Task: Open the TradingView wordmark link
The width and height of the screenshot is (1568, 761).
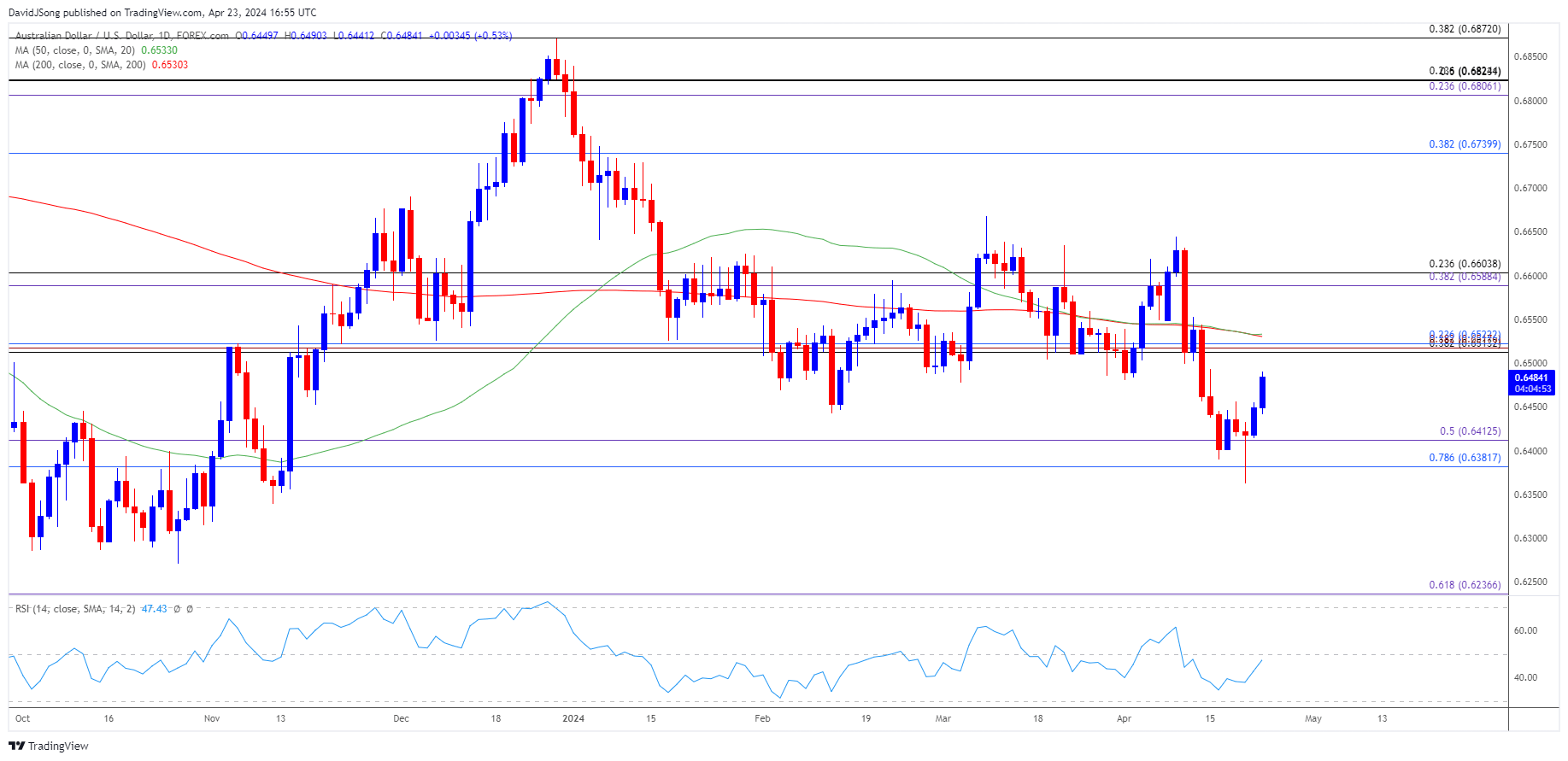Action: 58,746
